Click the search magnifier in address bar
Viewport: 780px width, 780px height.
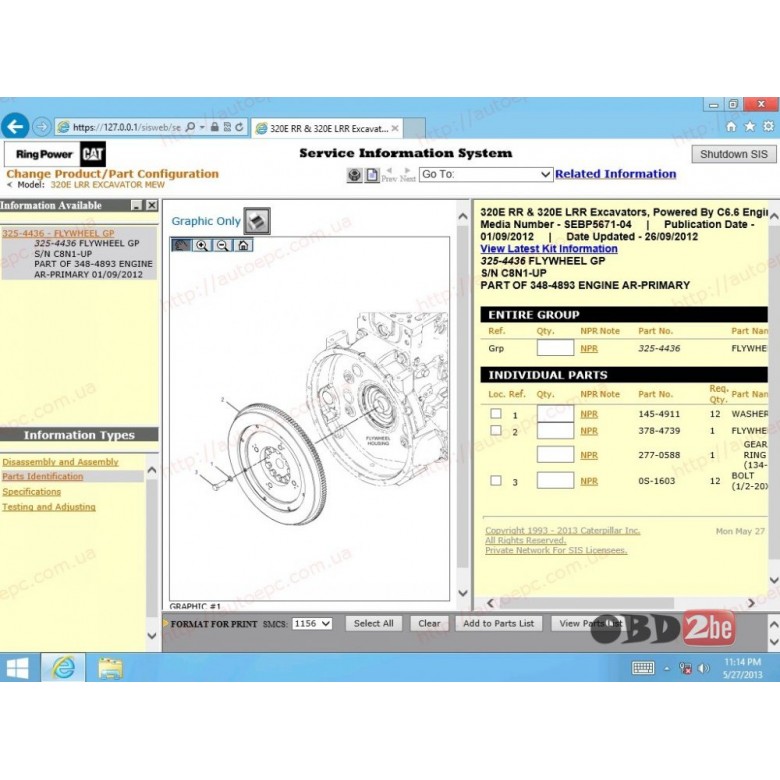pos(190,127)
